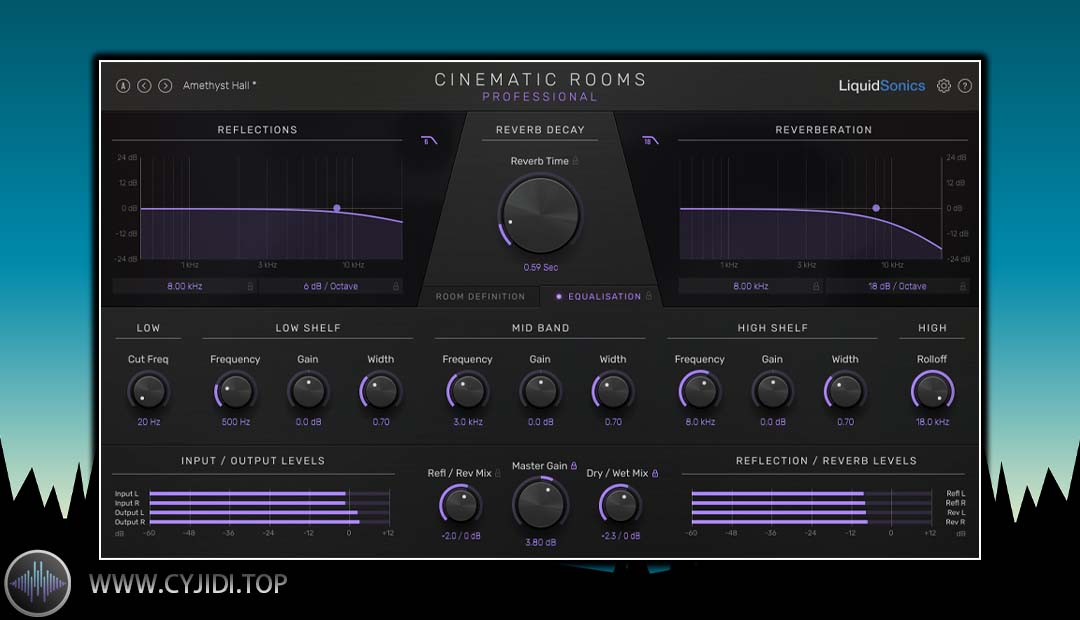Click the Reflections low-pass filter icon

(x=429, y=141)
